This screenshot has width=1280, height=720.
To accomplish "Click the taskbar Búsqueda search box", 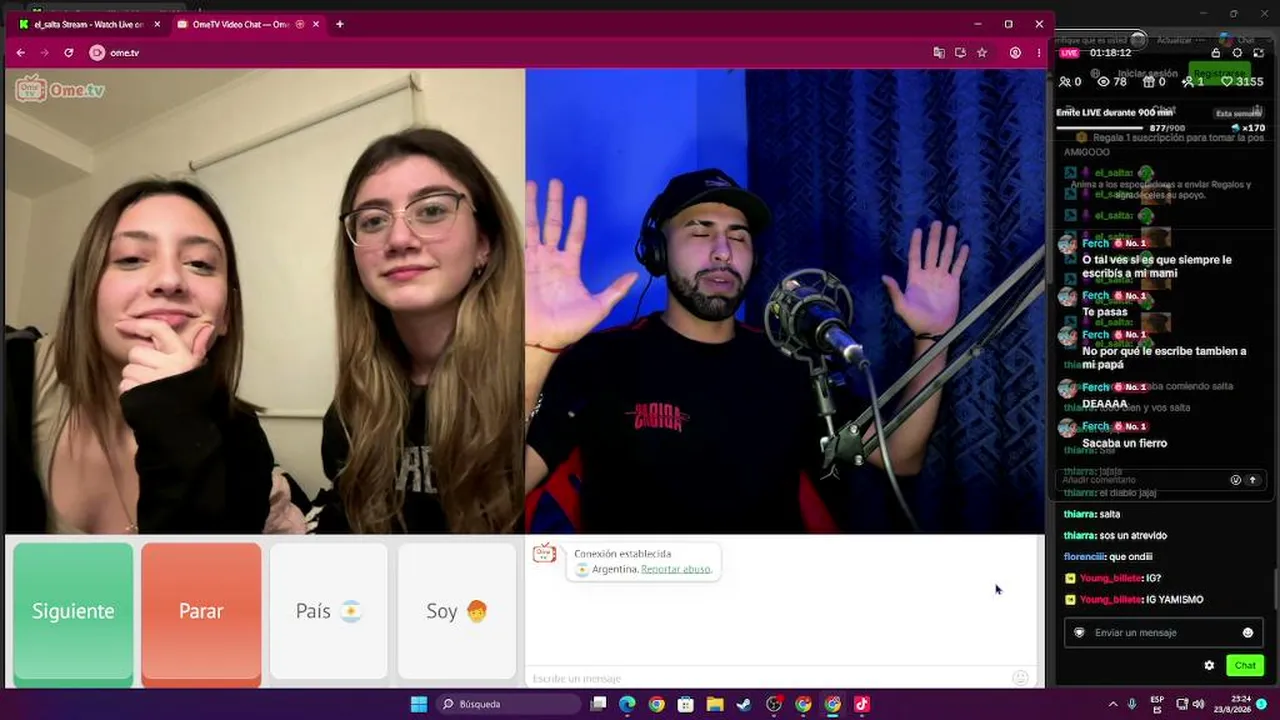I will 507,704.
